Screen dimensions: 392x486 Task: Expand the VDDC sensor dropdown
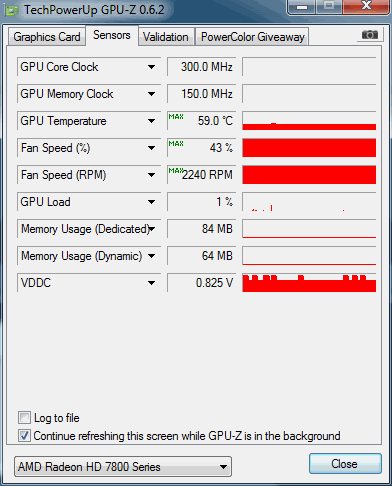(x=152, y=283)
